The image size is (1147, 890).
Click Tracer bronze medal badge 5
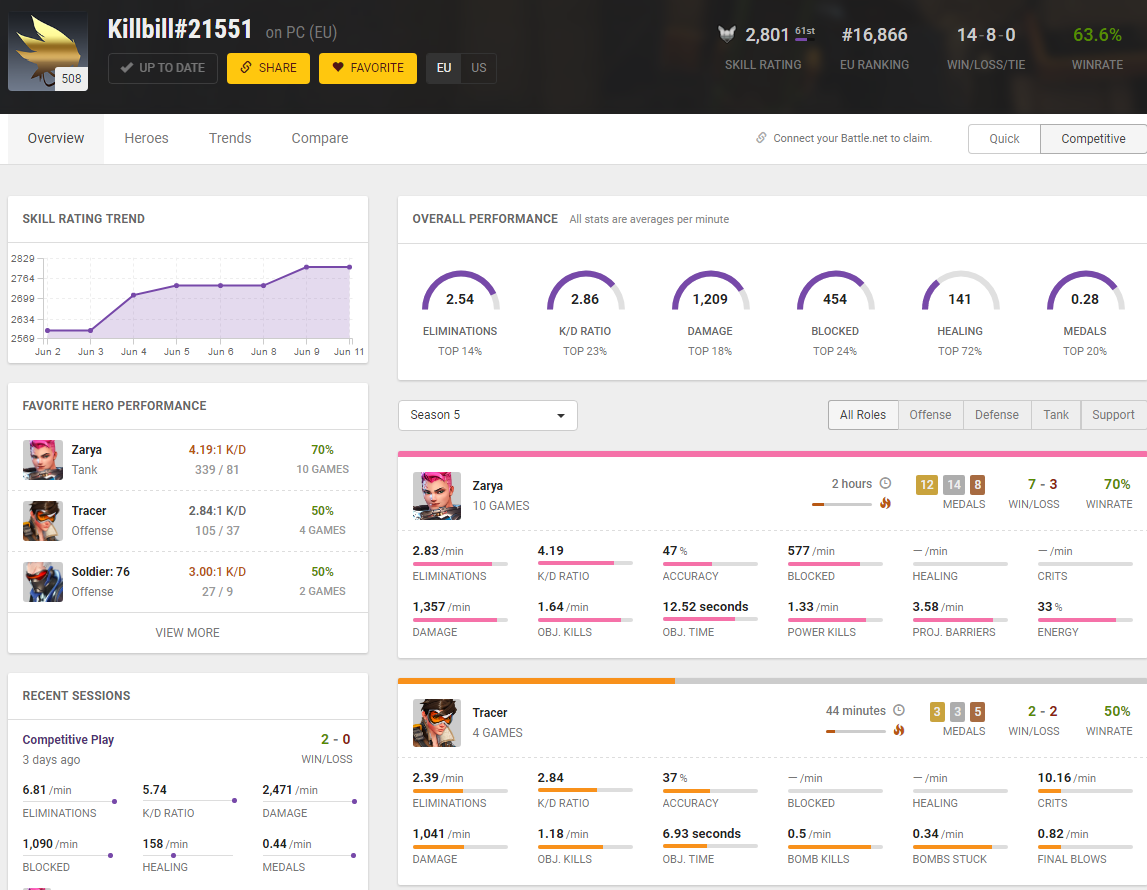[977, 712]
